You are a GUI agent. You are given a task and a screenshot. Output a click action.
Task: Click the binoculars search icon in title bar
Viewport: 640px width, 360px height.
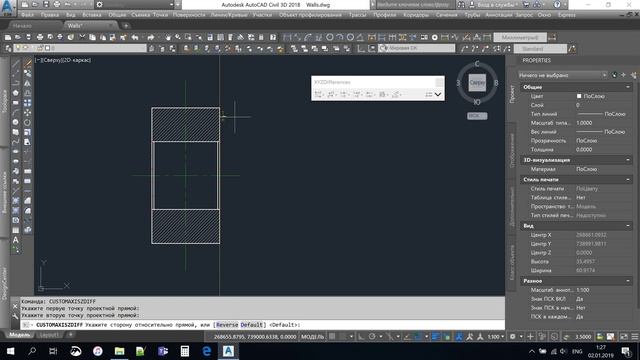461,4
